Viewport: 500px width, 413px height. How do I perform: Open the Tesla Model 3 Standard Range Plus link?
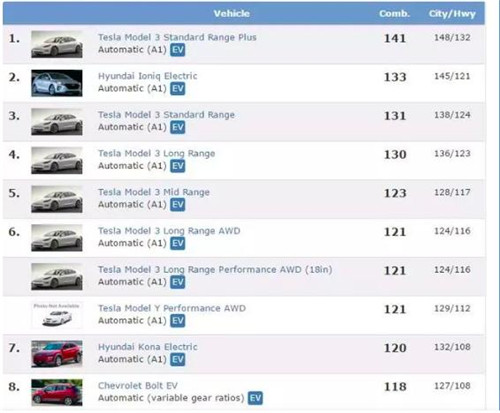pyautogui.click(x=177, y=37)
